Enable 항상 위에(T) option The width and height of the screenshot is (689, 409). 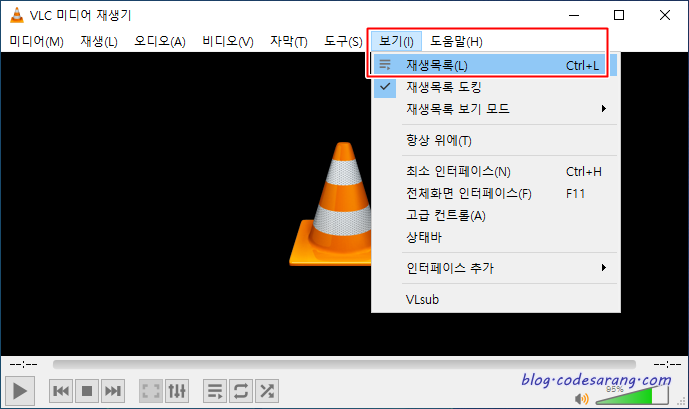tap(496, 141)
